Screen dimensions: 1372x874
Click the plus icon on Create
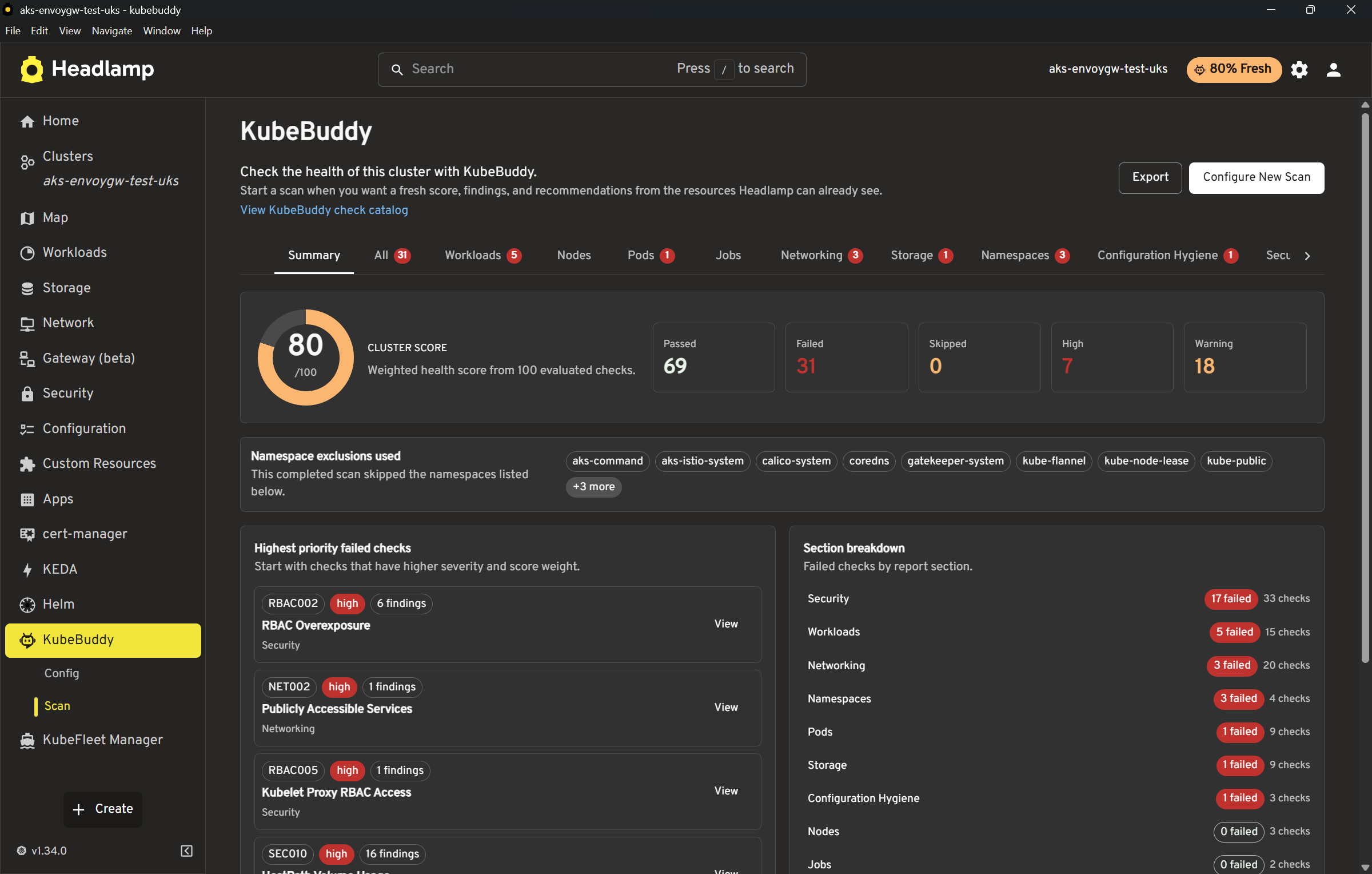79,809
